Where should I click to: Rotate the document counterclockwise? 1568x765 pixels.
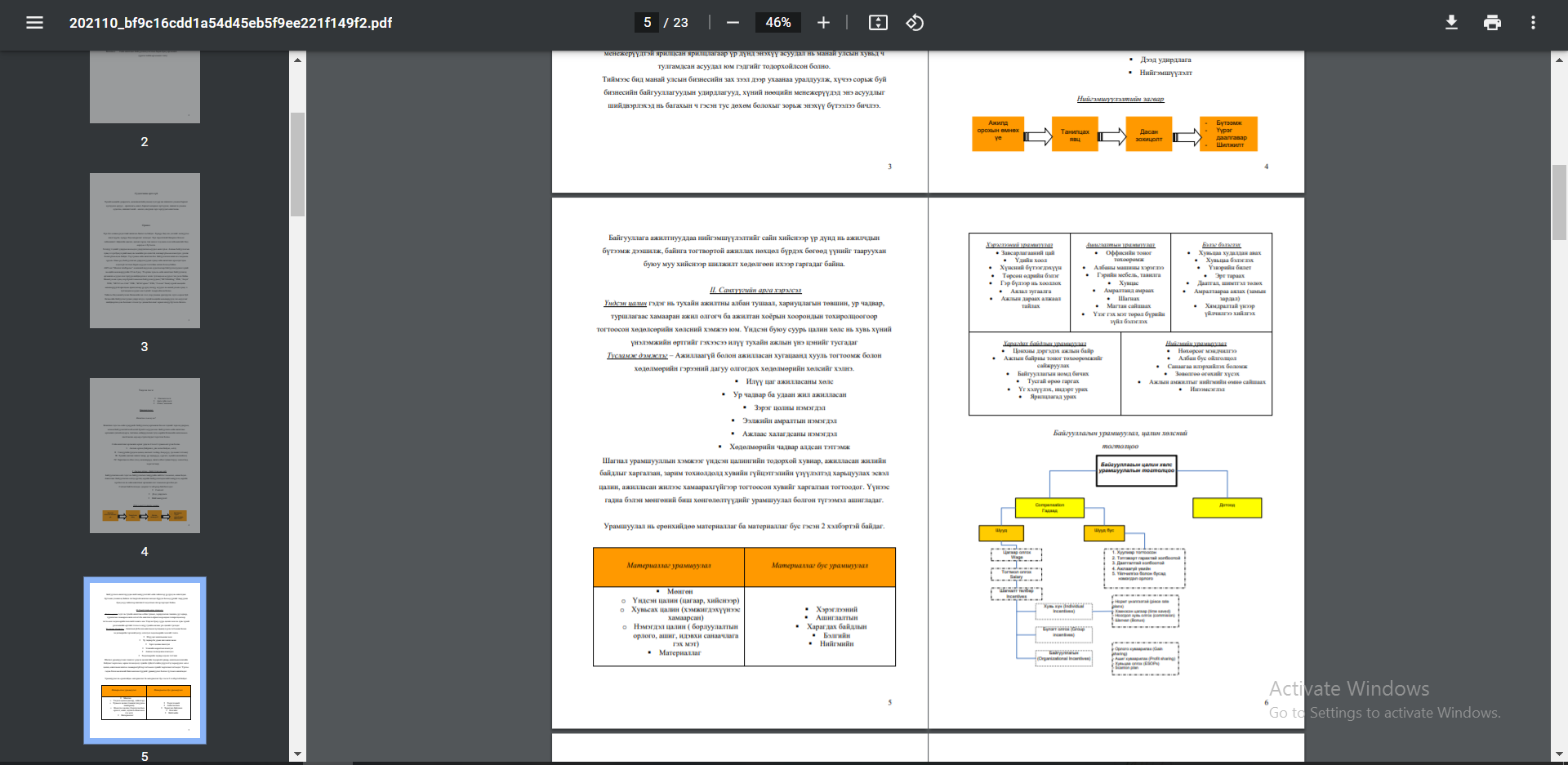click(x=915, y=23)
